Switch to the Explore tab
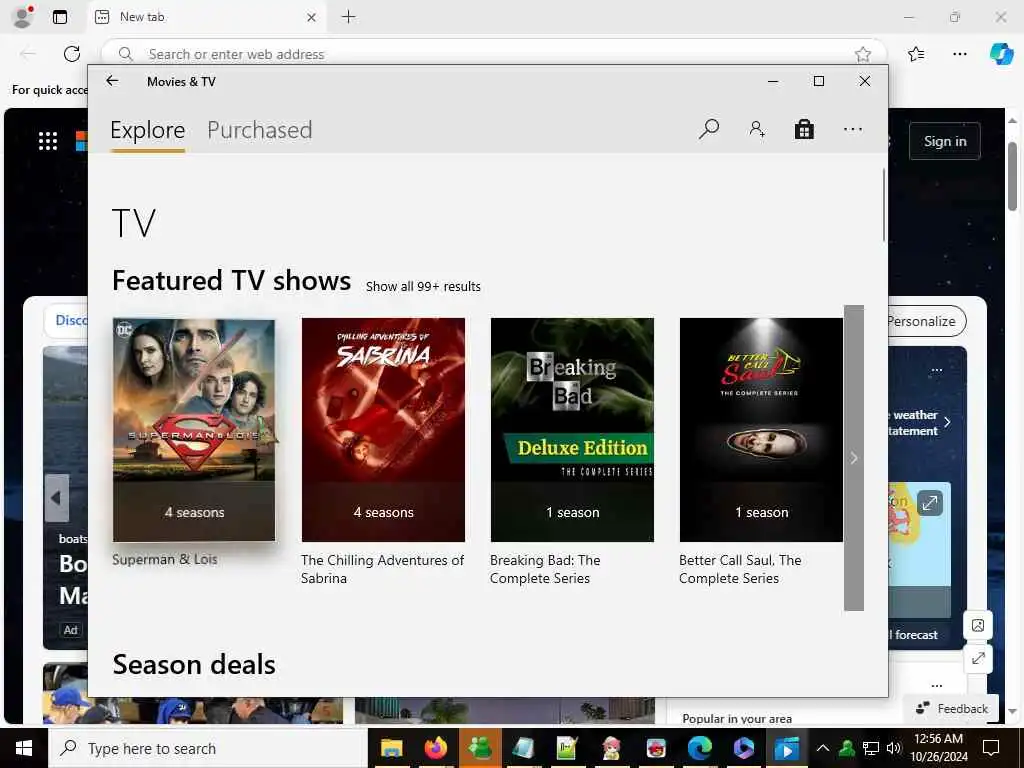Viewport: 1024px width, 768px height. click(x=148, y=130)
